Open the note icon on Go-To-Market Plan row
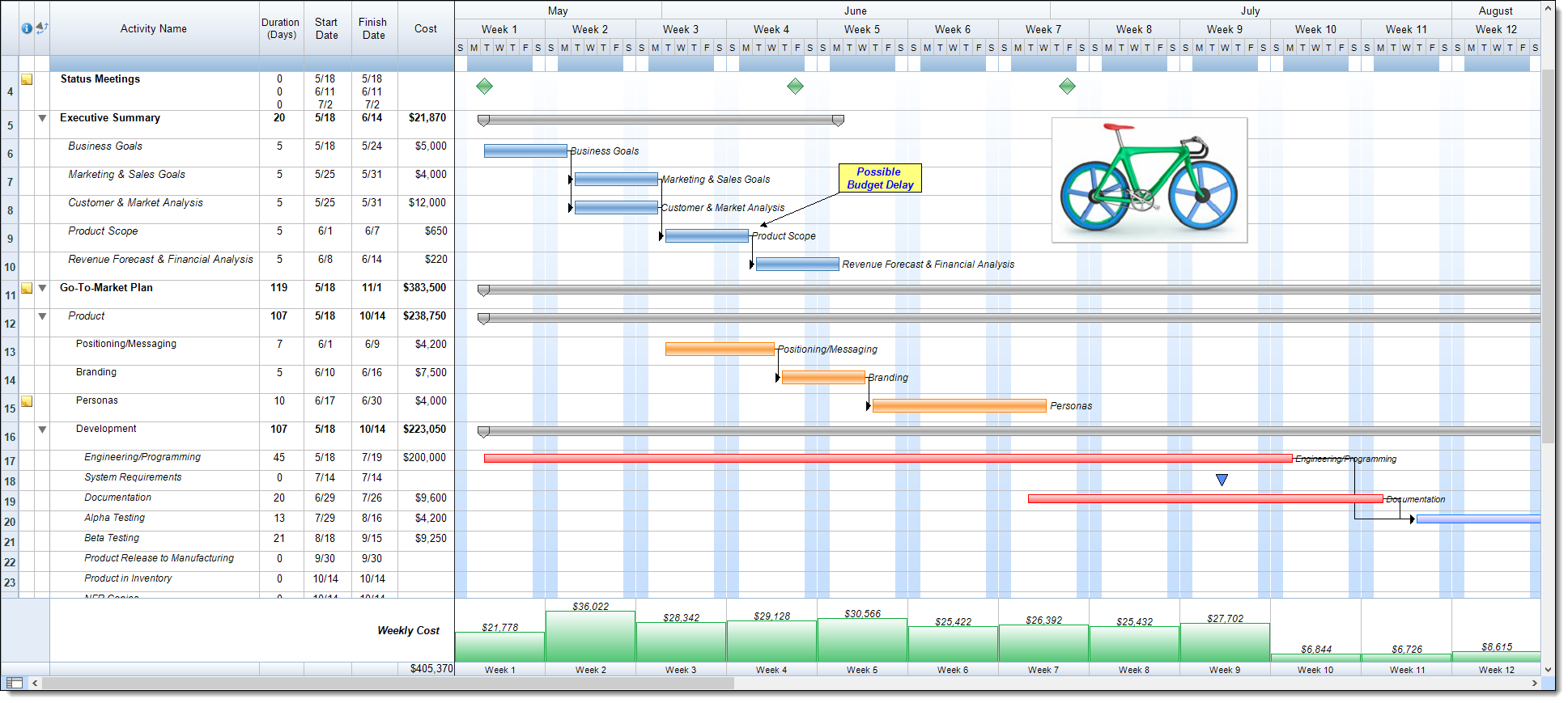 pos(27,288)
